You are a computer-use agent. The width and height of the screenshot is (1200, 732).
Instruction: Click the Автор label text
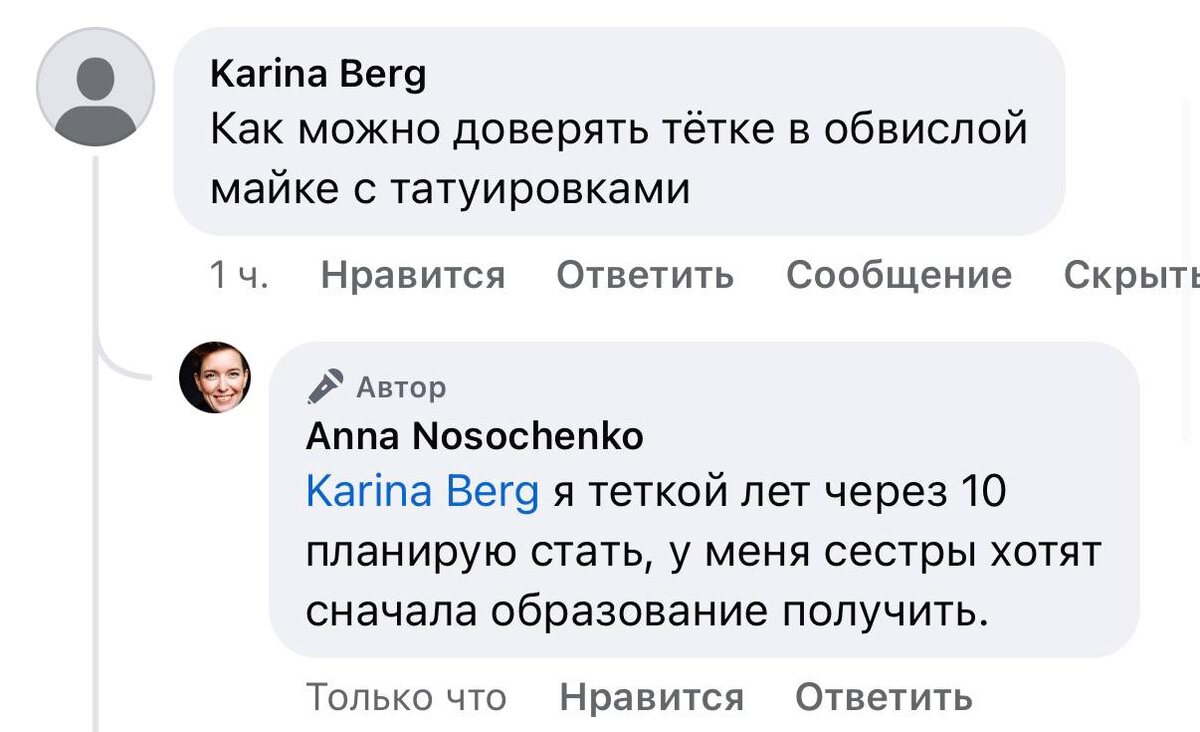(402, 386)
